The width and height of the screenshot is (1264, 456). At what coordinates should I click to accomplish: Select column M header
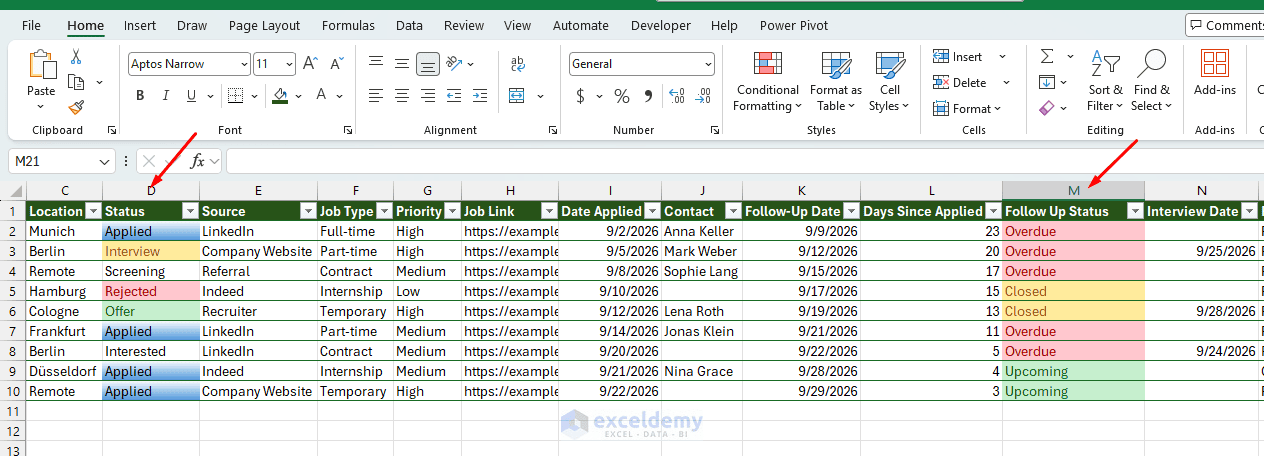(1074, 191)
